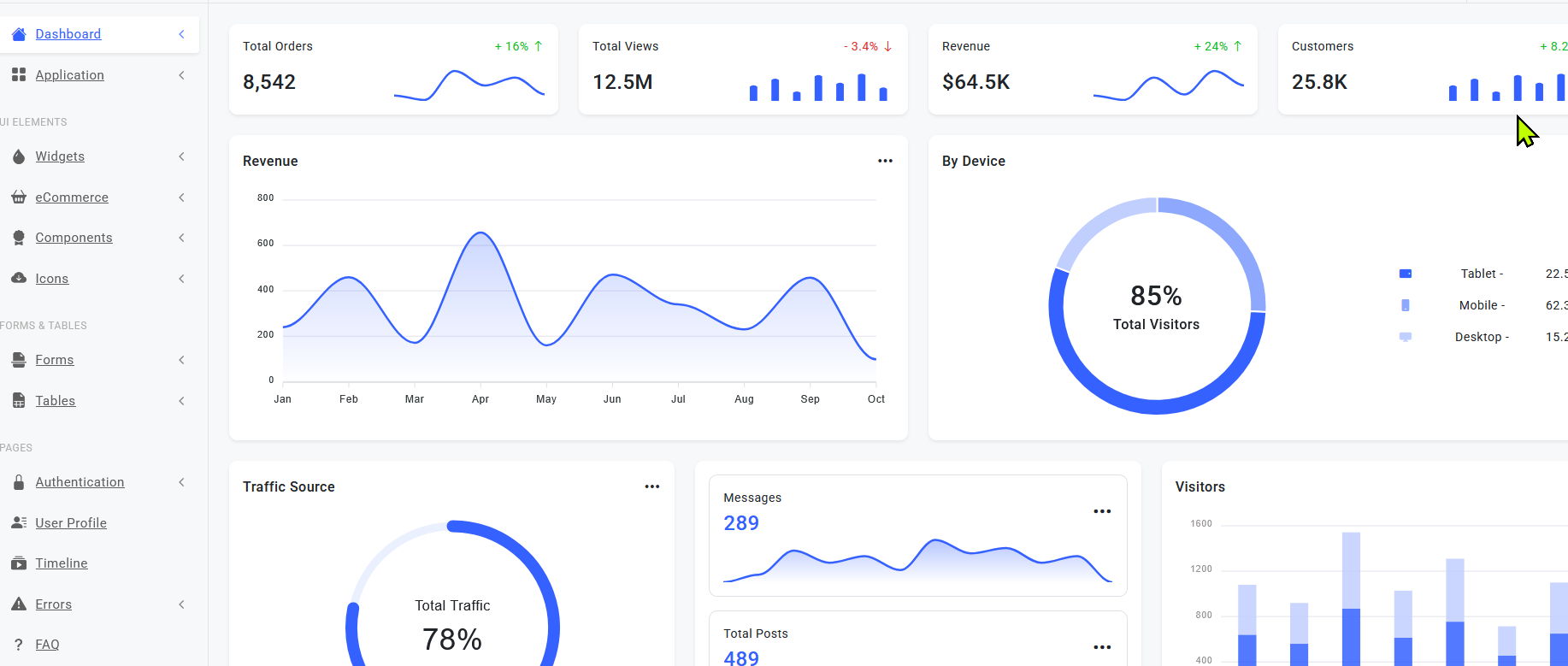Click the Errors warning triangle icon
Image resolution: width=1568 pixels, height=666 pixels.
pos(19,604)
